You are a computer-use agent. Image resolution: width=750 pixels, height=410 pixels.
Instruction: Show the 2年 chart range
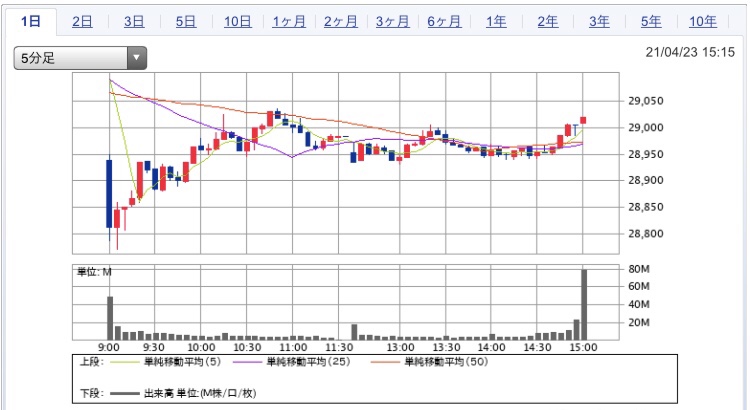pos(548,22)
